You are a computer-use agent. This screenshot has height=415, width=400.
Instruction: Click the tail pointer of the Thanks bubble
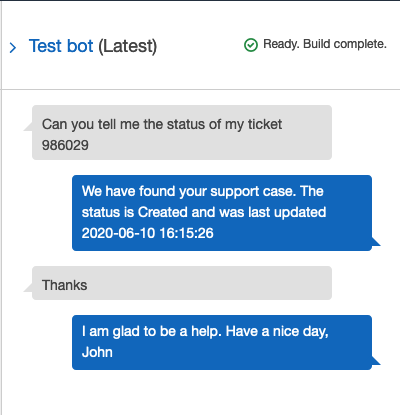click(28, 287)
